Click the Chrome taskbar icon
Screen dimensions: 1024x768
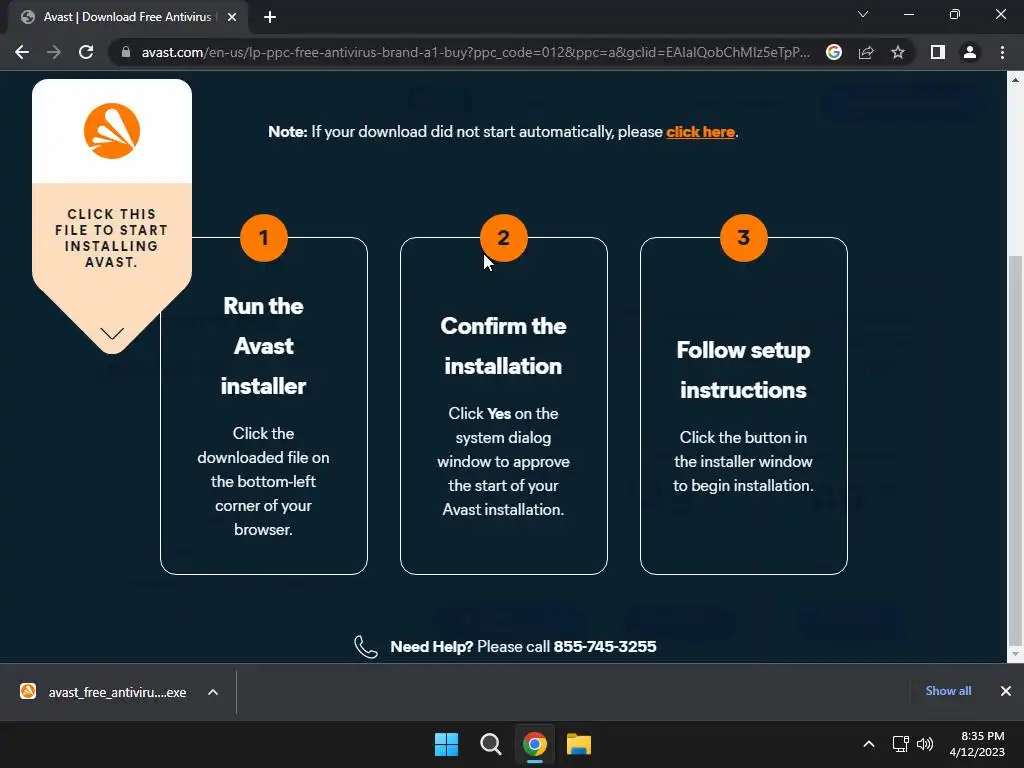[535, 744]
